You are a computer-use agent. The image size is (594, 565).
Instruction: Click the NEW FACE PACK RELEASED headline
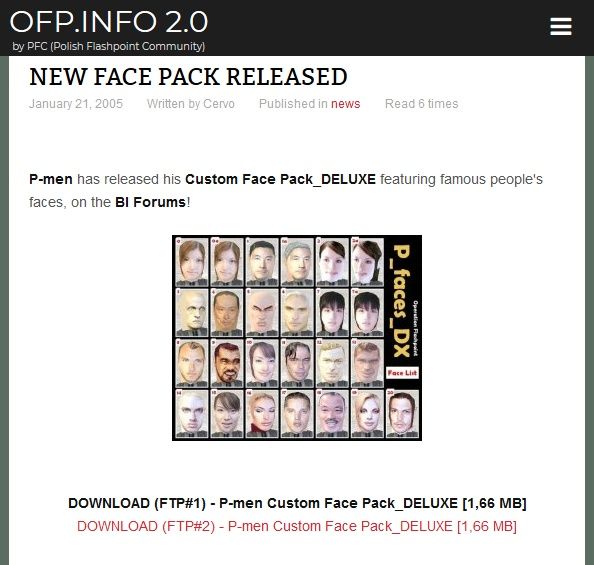188,77
